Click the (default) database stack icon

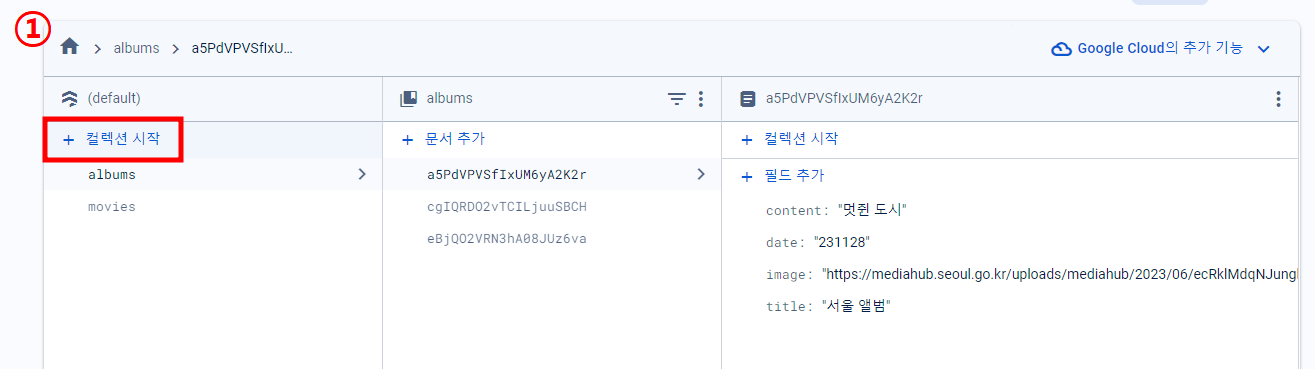coord(69,98)
